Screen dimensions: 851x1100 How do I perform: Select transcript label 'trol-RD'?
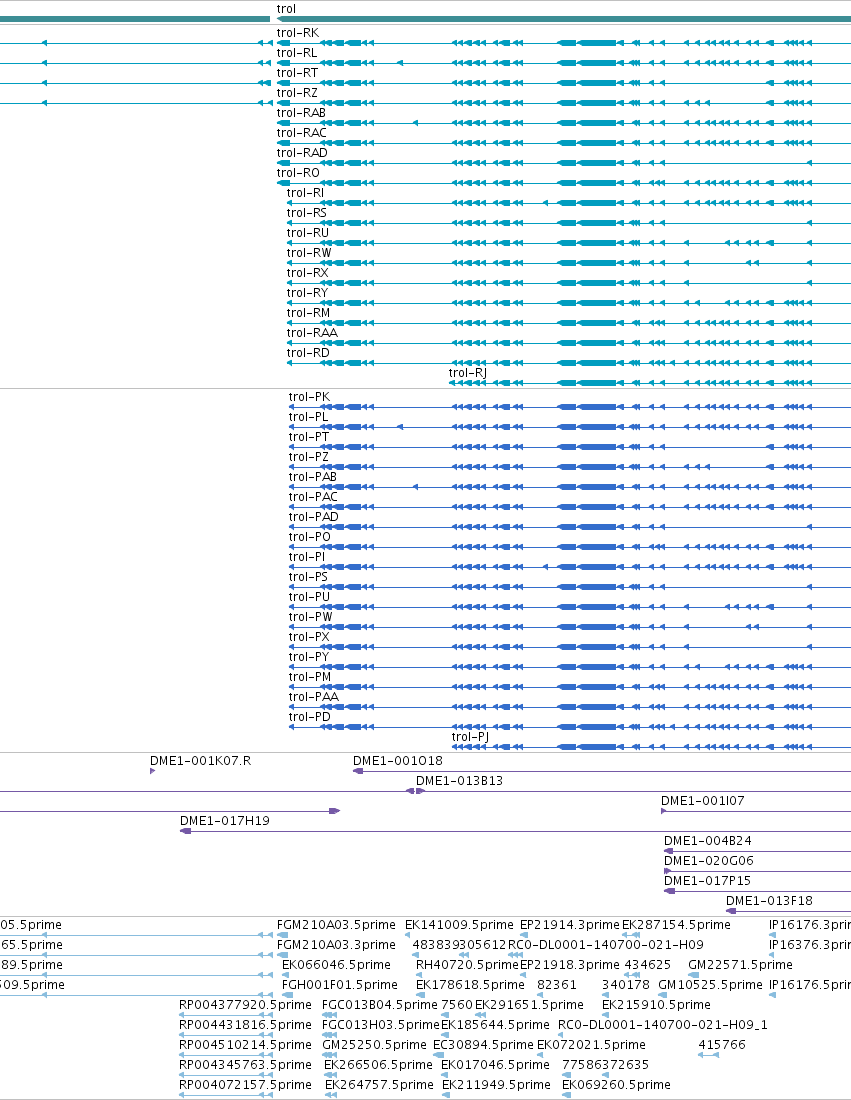(x=308, y=353)
